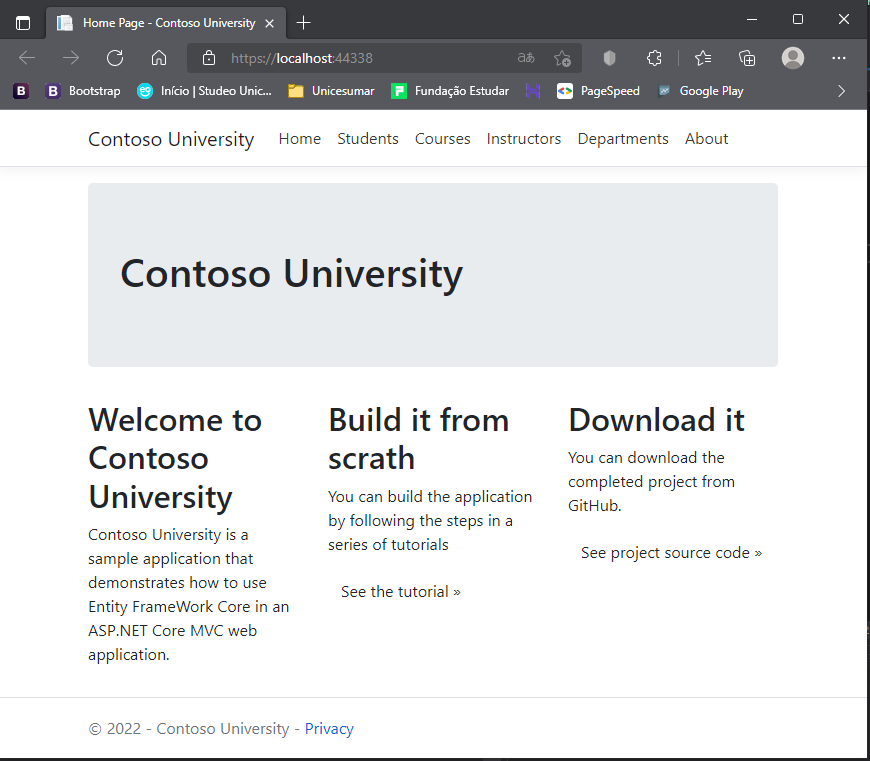Open the PageSpeed bookmark
Image resolution: width=870 pixels, height=761 pixels.
coord(598,91)
